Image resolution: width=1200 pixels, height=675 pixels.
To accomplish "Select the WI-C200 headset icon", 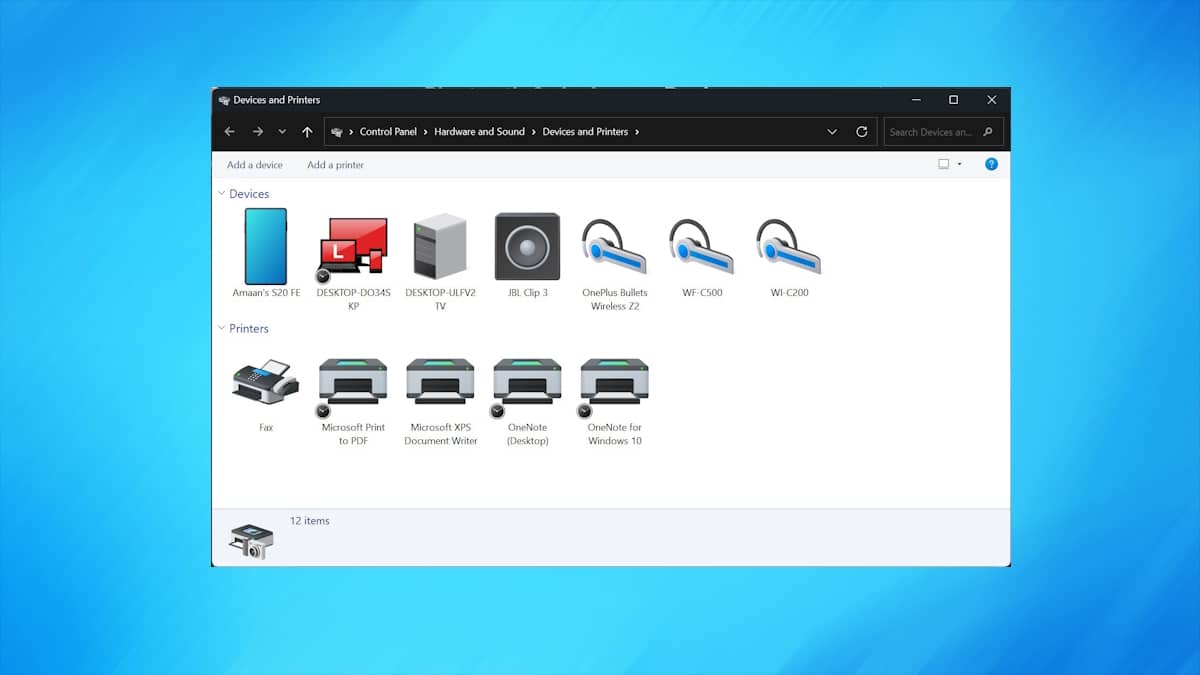I will 789,247.
